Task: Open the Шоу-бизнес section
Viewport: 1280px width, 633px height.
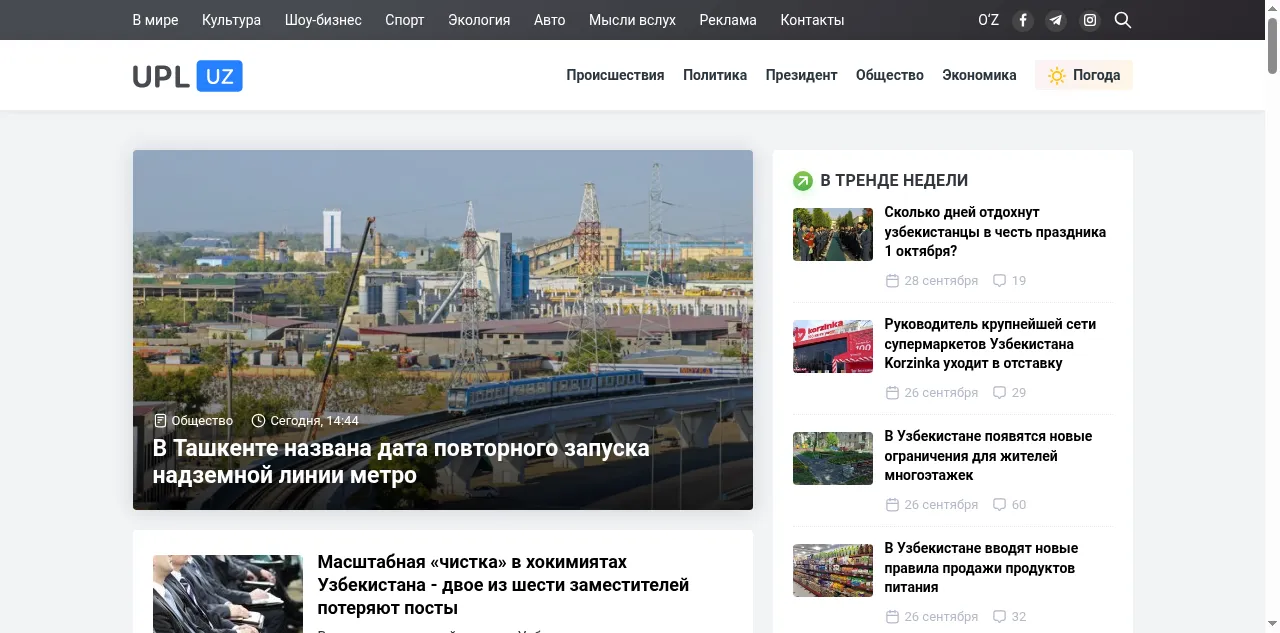Action: (x=323, y=20)
